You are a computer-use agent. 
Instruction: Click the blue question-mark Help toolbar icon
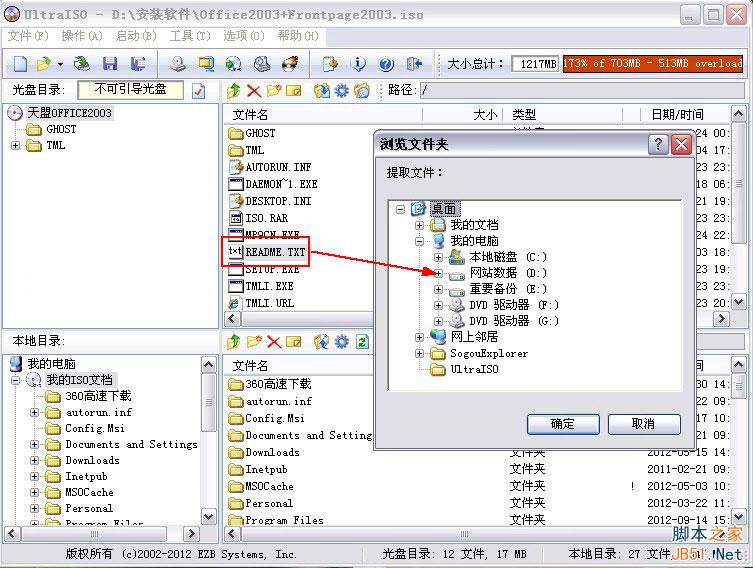(x=386, y=64)
